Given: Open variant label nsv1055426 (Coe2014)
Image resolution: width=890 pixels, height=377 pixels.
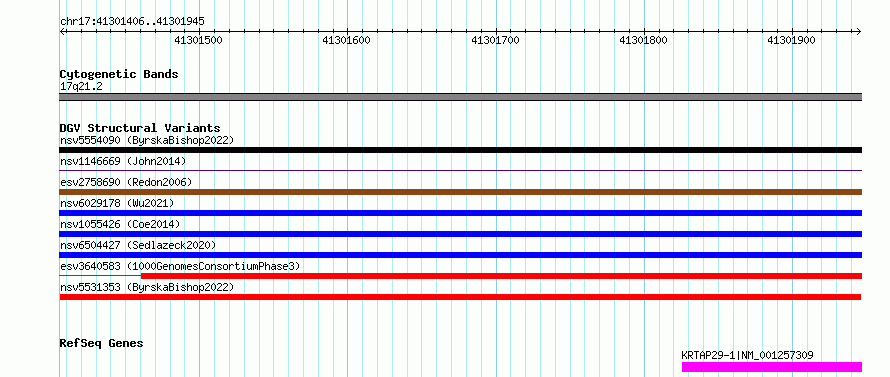Looking at the screenshot, I should coord(120,224).
